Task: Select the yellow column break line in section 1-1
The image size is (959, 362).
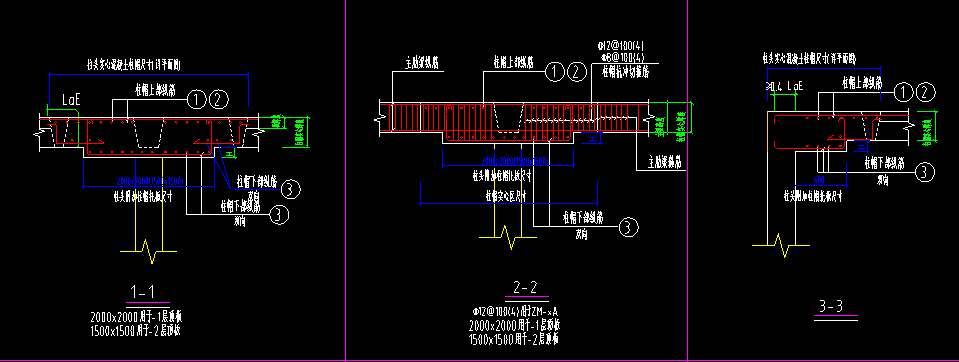Action: [x=149, y=251]
